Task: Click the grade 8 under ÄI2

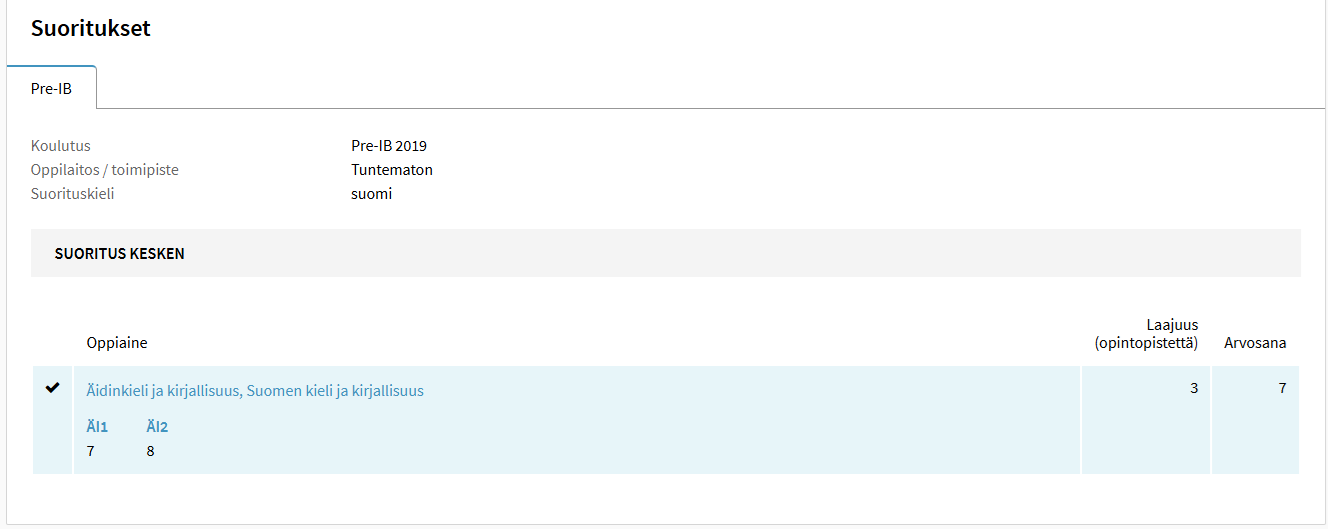Action: tap(151, 451)
